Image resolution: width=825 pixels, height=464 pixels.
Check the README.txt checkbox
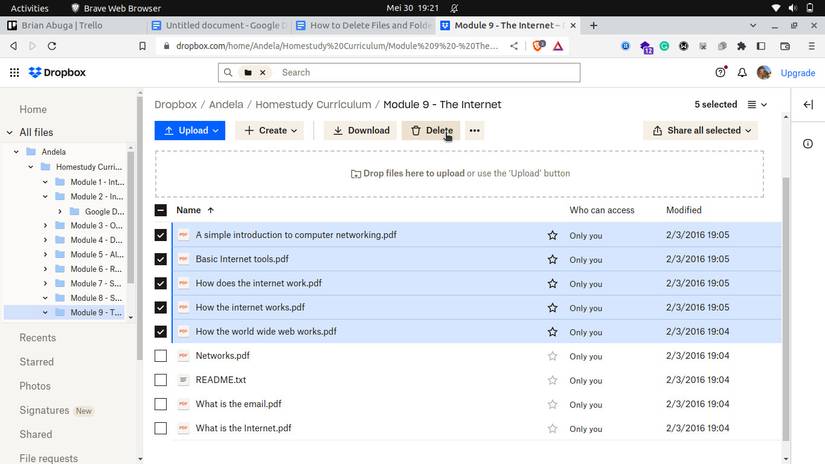coord(160,380)
